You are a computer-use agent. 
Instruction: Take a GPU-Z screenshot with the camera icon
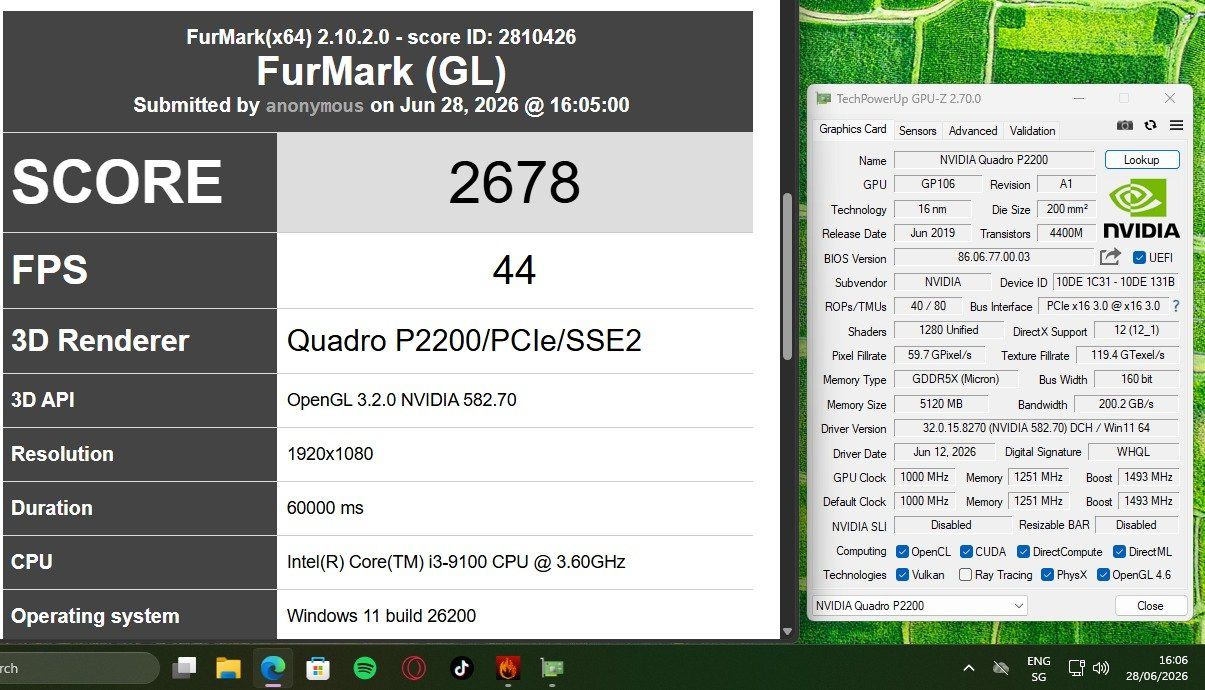coord(1125,125)
